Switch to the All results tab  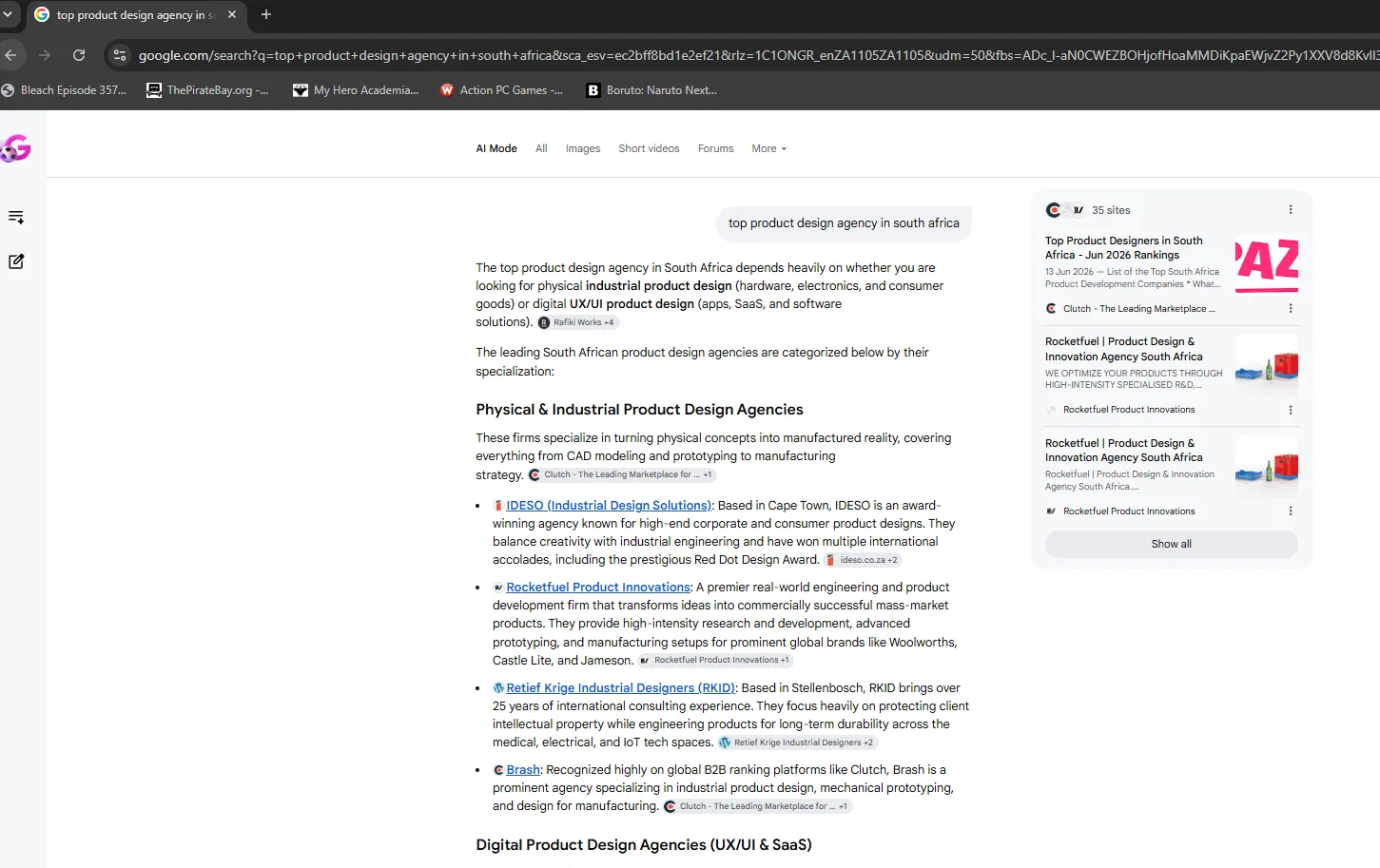coord(541,148)
